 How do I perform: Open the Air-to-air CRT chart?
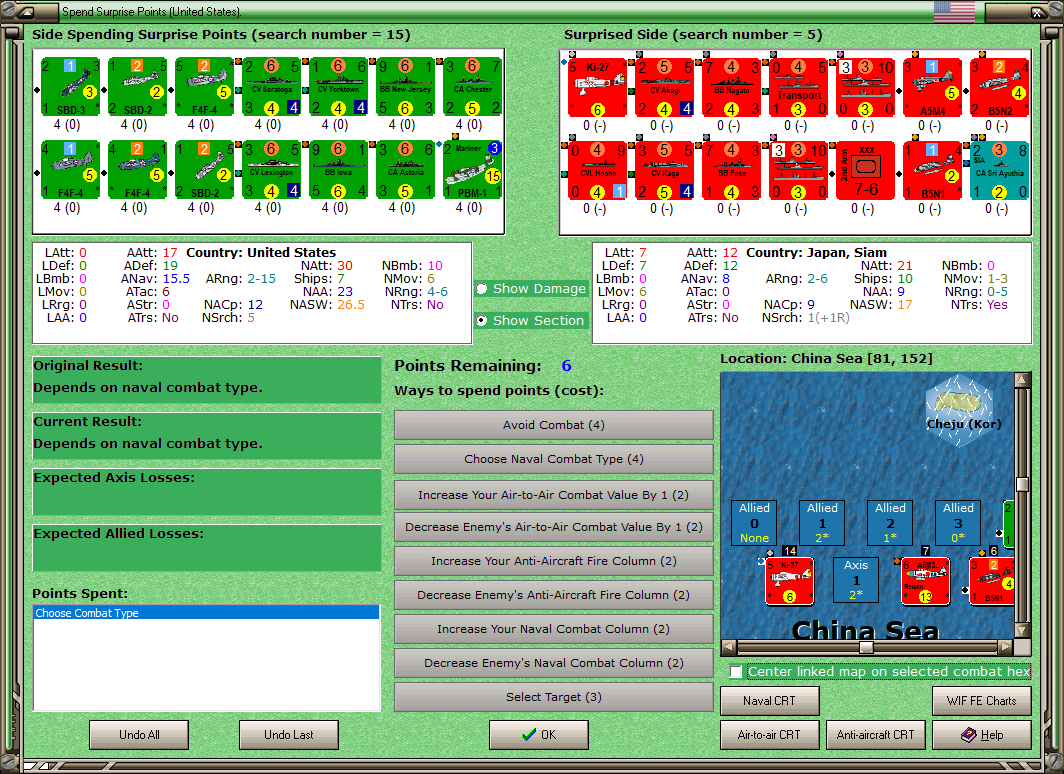click(x=770, y=735)
